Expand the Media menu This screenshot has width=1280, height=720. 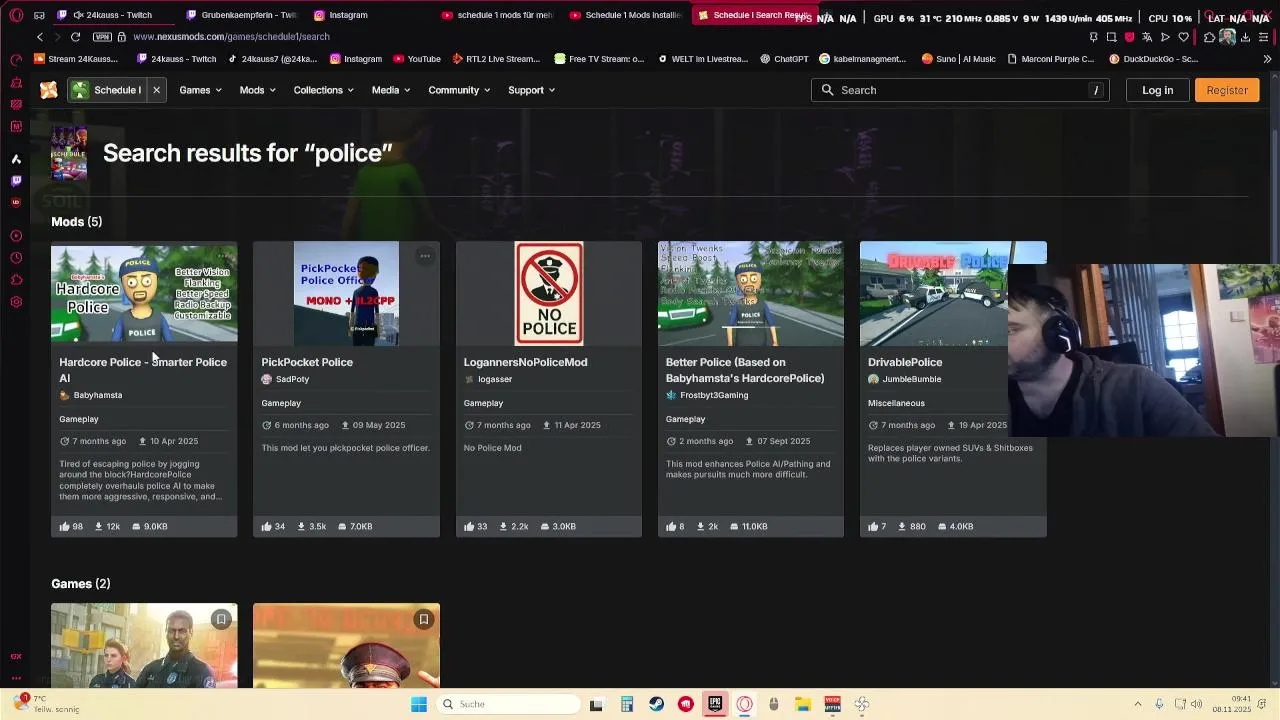[x=390, y=90]
